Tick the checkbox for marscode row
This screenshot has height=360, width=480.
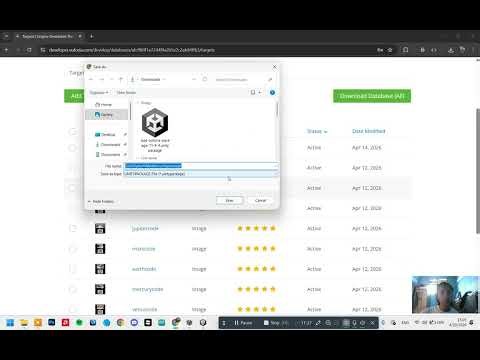(72, 249)
